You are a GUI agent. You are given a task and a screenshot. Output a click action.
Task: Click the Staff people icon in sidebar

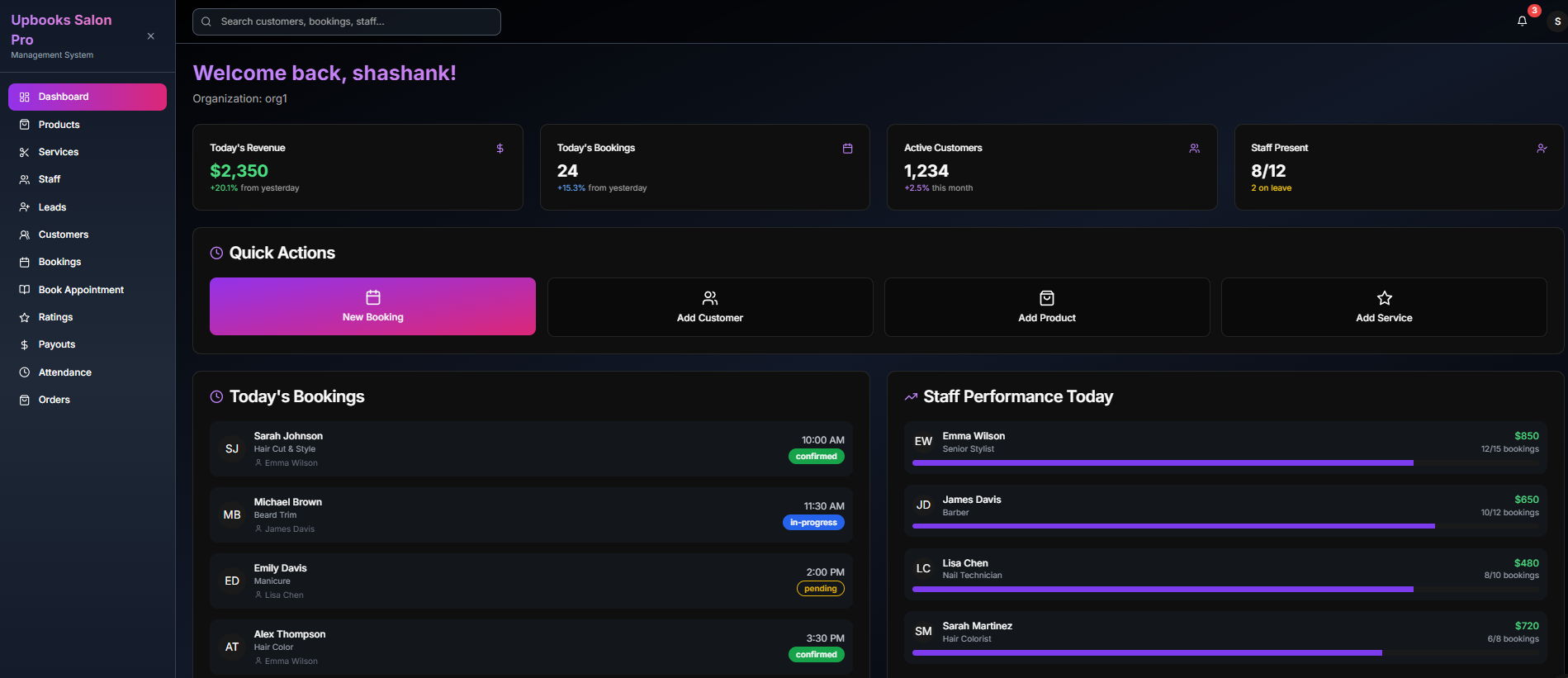point(24,179)
